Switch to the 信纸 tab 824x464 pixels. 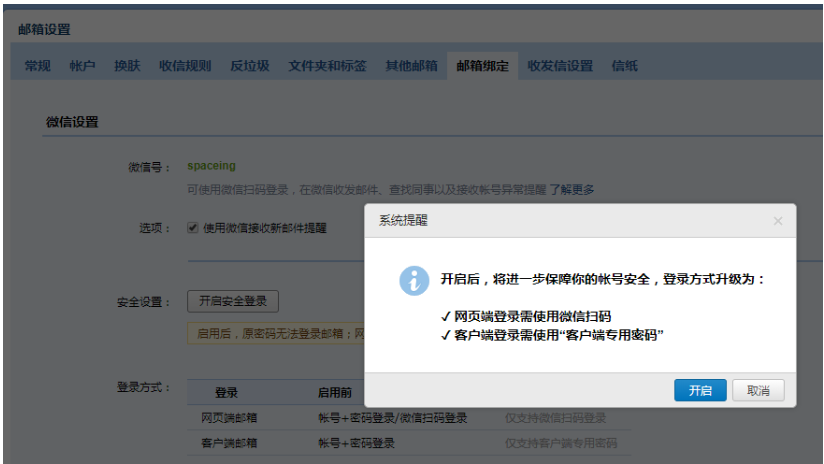click(625, 66)
